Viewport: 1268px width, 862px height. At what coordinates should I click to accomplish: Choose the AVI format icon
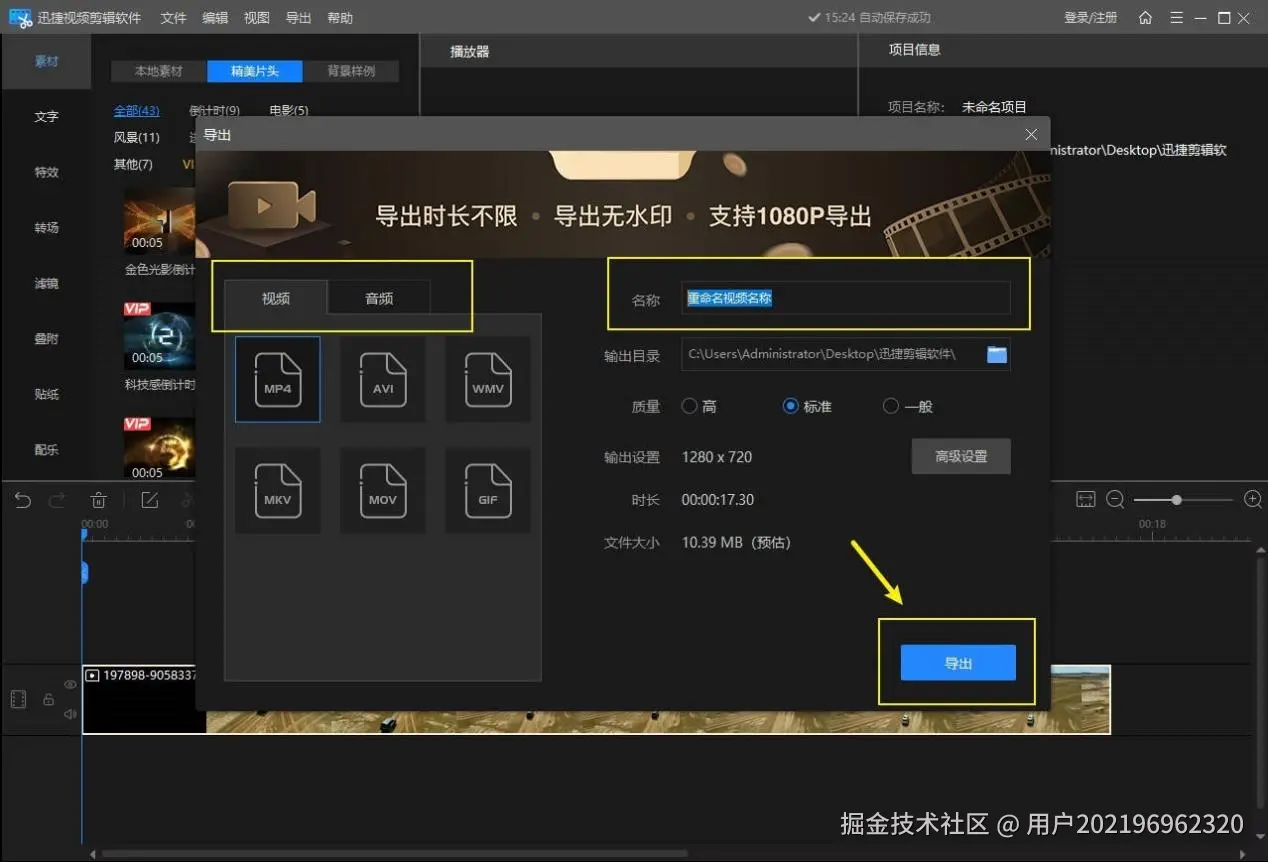(383, 379)
